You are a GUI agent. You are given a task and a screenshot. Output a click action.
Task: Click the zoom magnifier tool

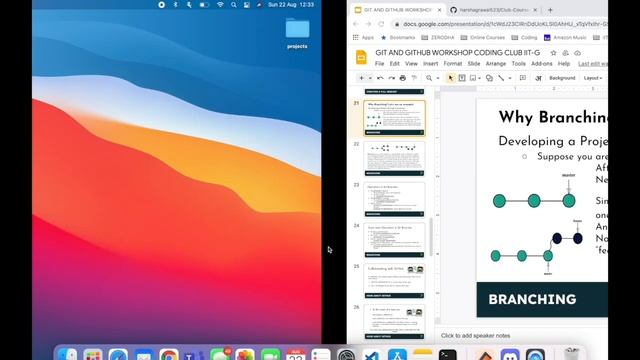click(429, 78)
